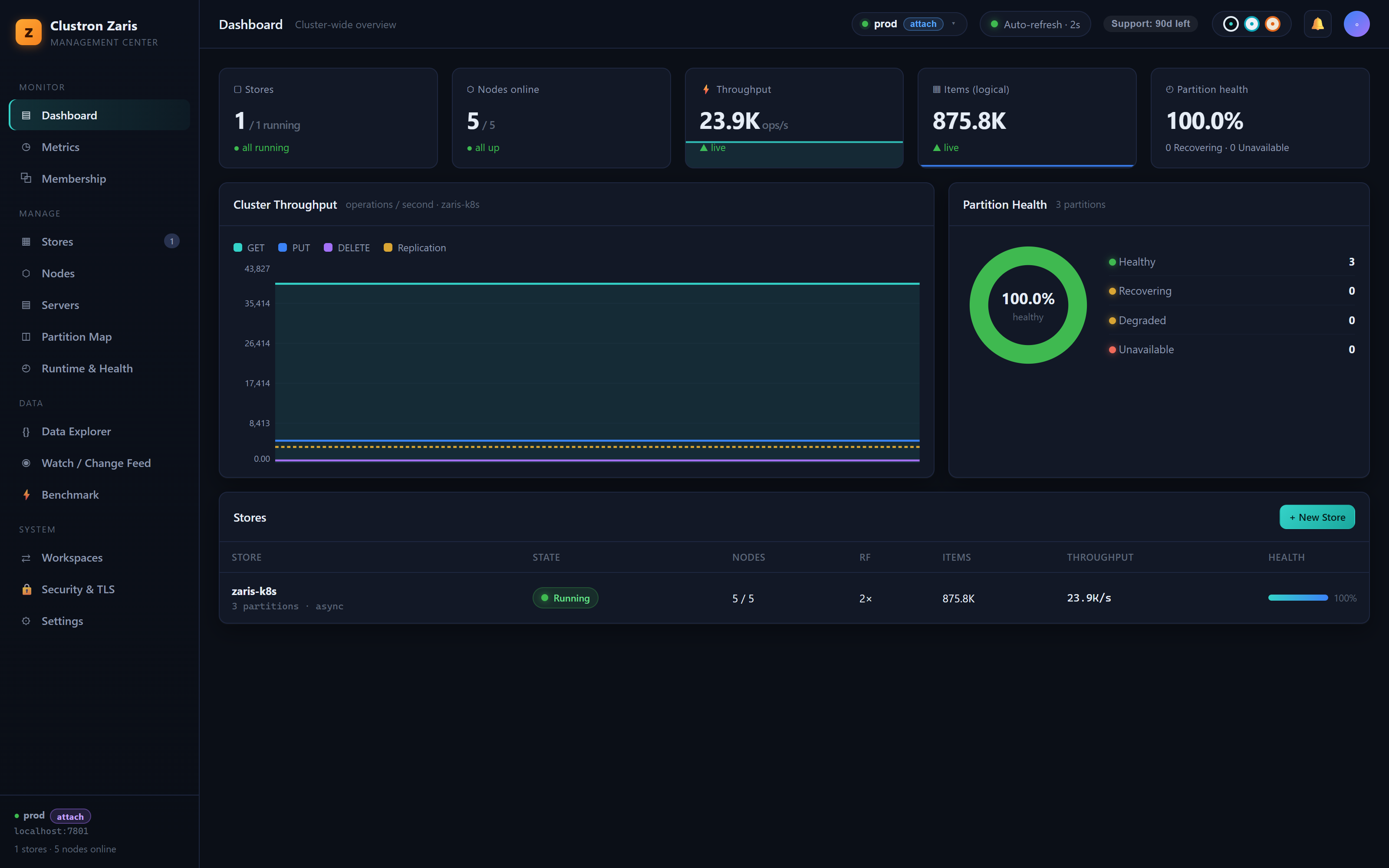The width and height of the screenshot is (1389, 868).
Task: Select the dark theme swatch
Action: coord(1231,24)
